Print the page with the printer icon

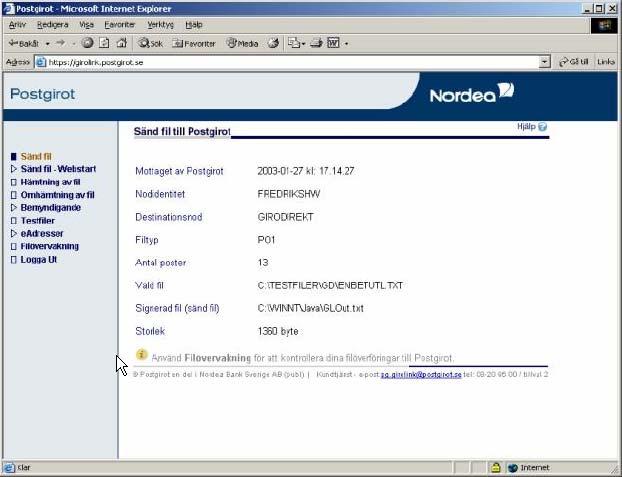pos(316,43)
